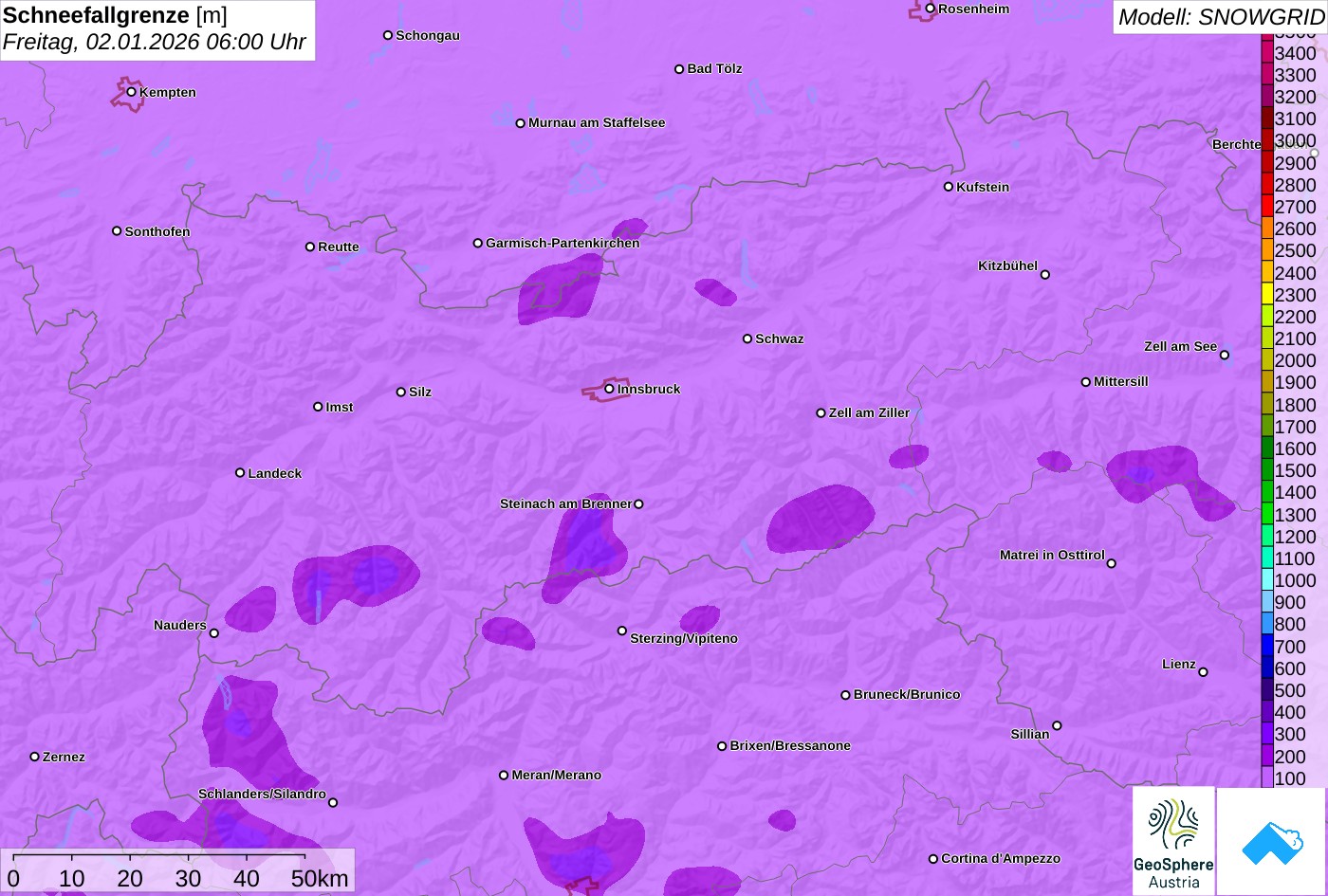Image resolution: width=1328 pixels, height=896 pixels.
Task: Click the Lienz location dot
Action: 1203,672
